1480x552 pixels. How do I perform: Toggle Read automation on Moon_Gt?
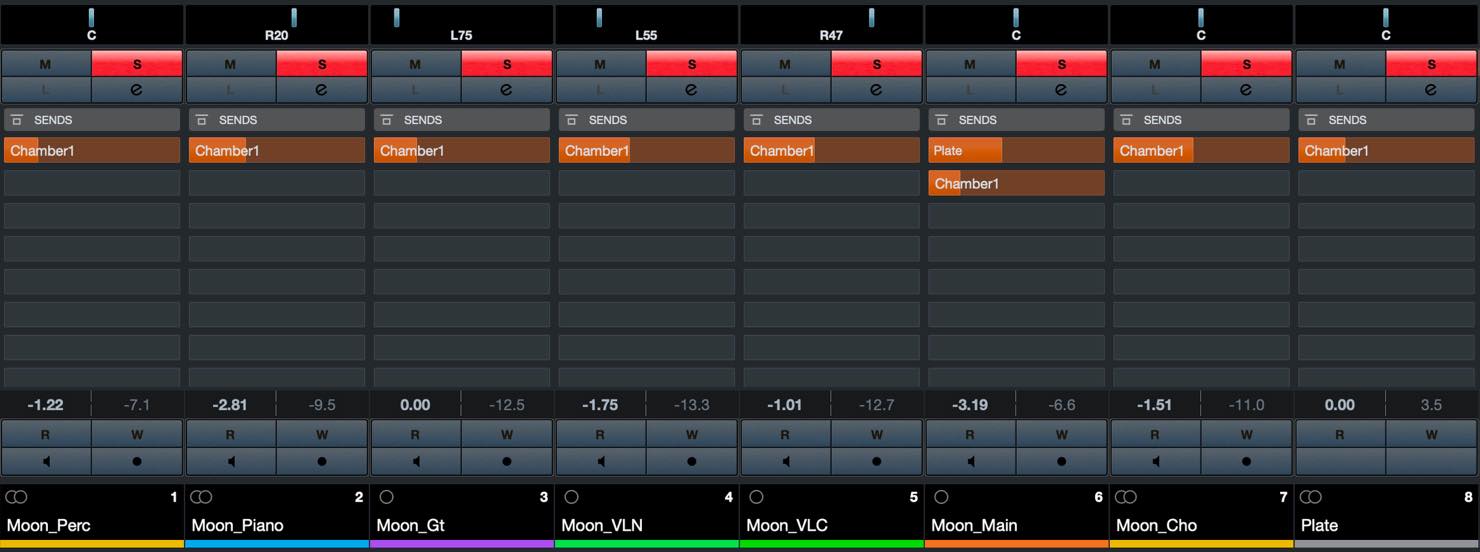[416, 434]
